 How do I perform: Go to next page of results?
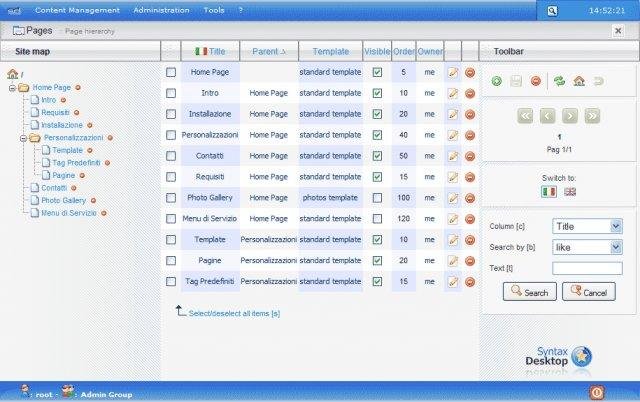tap(570, 116)
